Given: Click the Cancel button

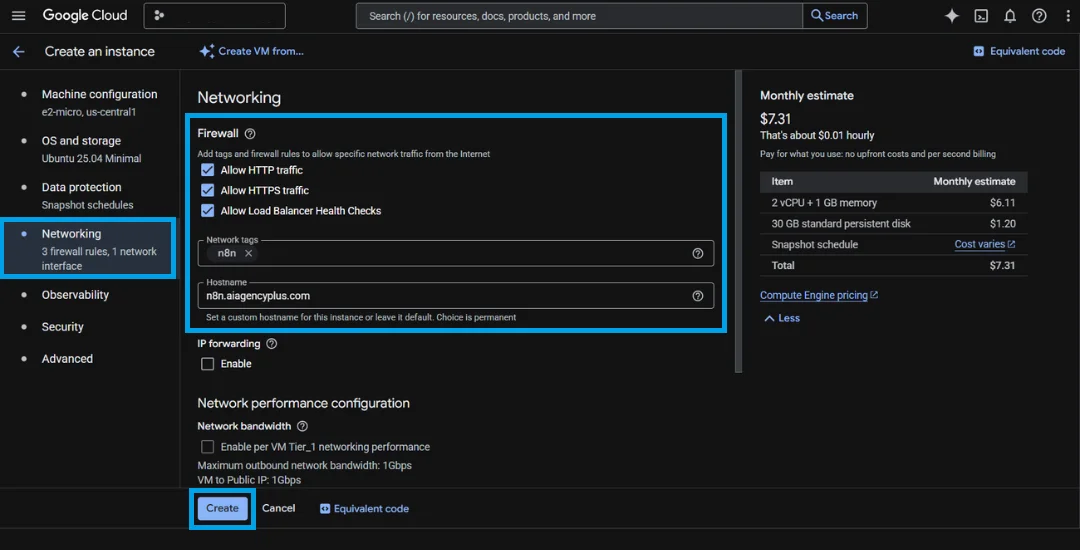Looking at the screenshot, I should point(278,509).
